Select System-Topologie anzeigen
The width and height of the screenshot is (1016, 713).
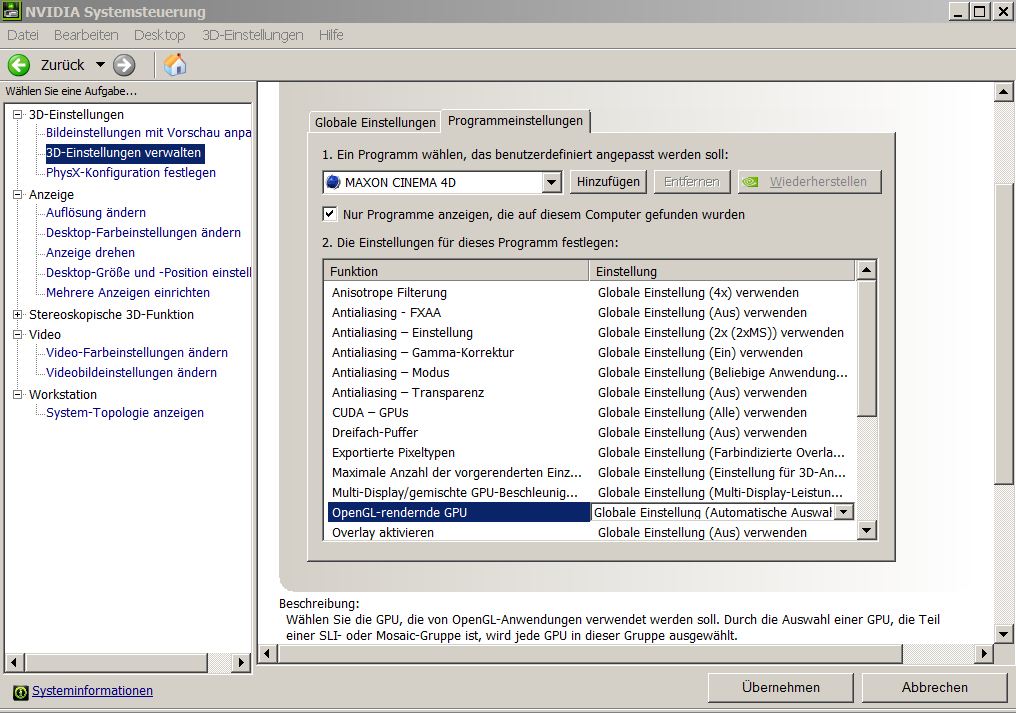[x=124, y=413]
